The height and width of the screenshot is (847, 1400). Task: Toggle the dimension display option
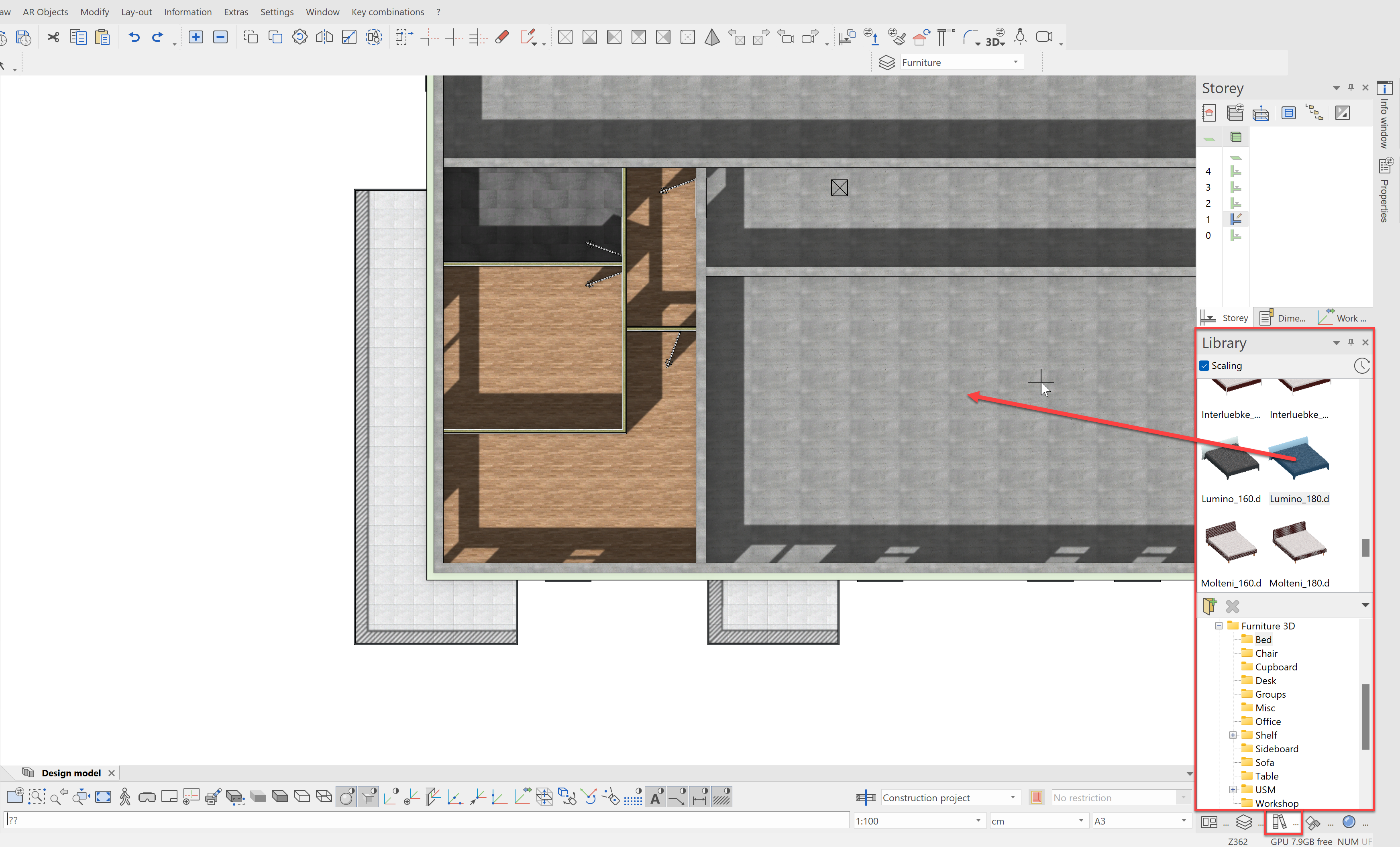pos(699,798)
